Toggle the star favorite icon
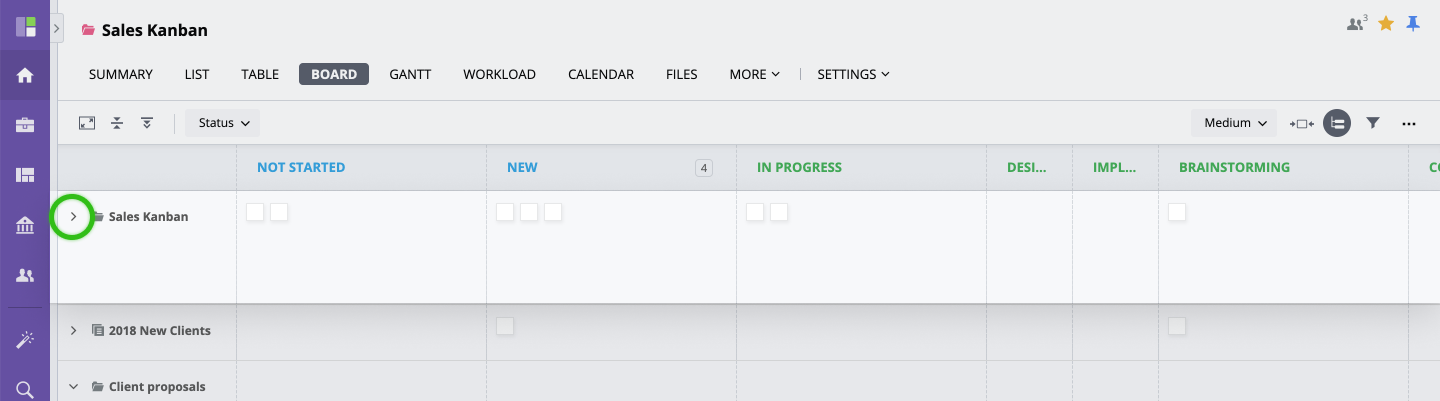Screen dimensions: 1440x401 tap(1386, 23)
